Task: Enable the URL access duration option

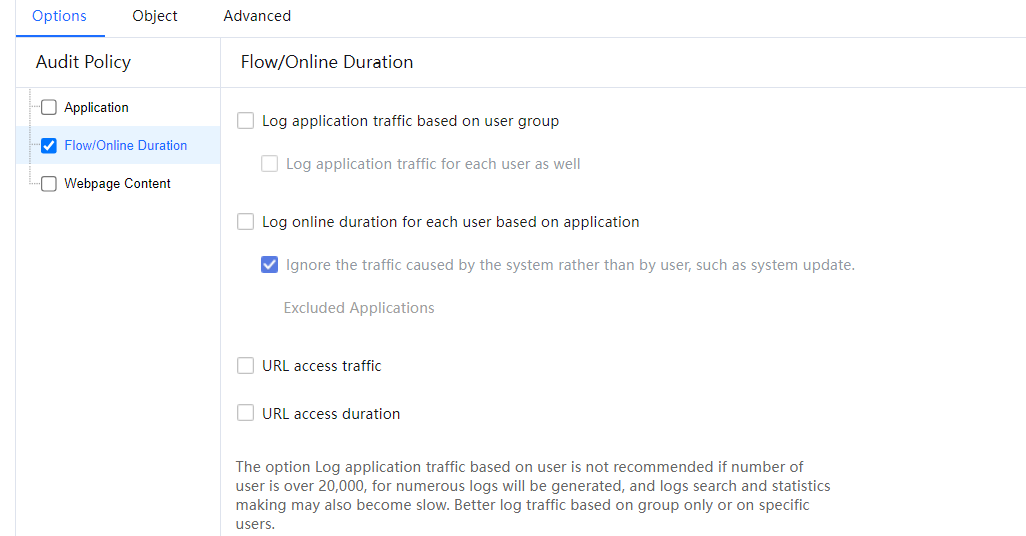Action: (x=246, y=414)
